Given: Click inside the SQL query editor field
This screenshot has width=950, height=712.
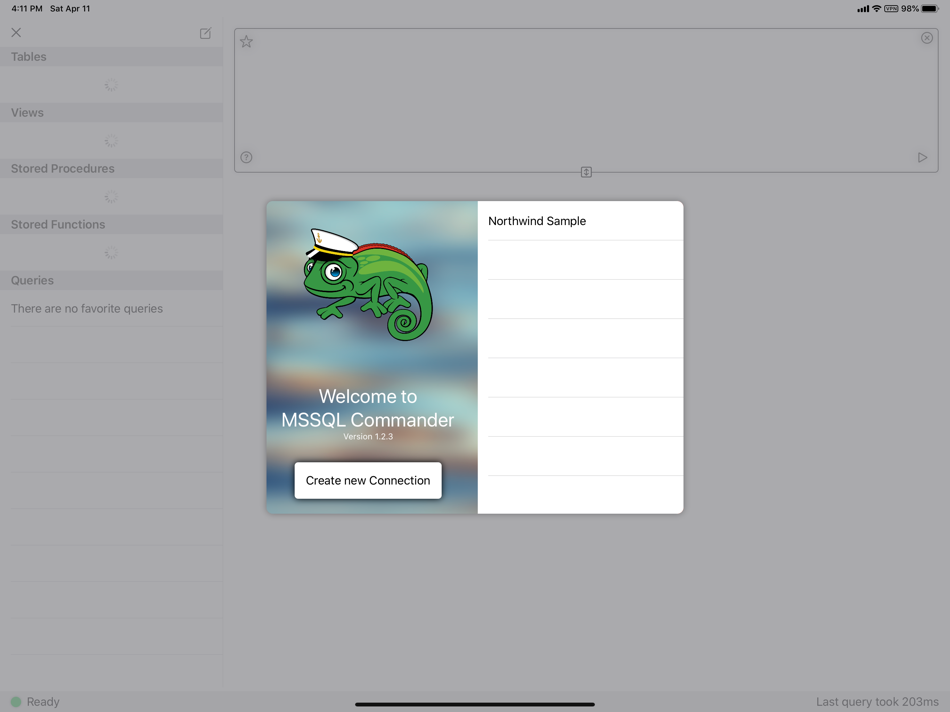Looking at the screenshot, I should coord(586,100).
